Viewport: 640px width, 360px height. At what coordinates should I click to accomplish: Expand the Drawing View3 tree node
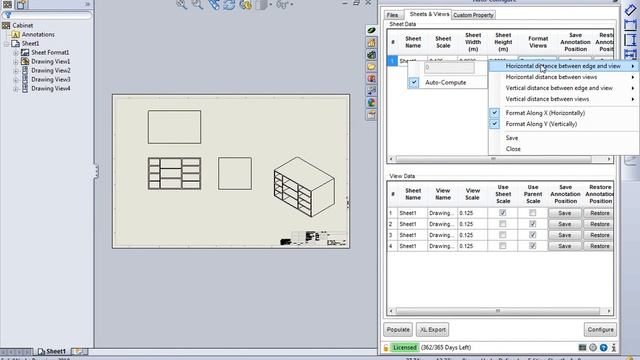tap(16, 80)
